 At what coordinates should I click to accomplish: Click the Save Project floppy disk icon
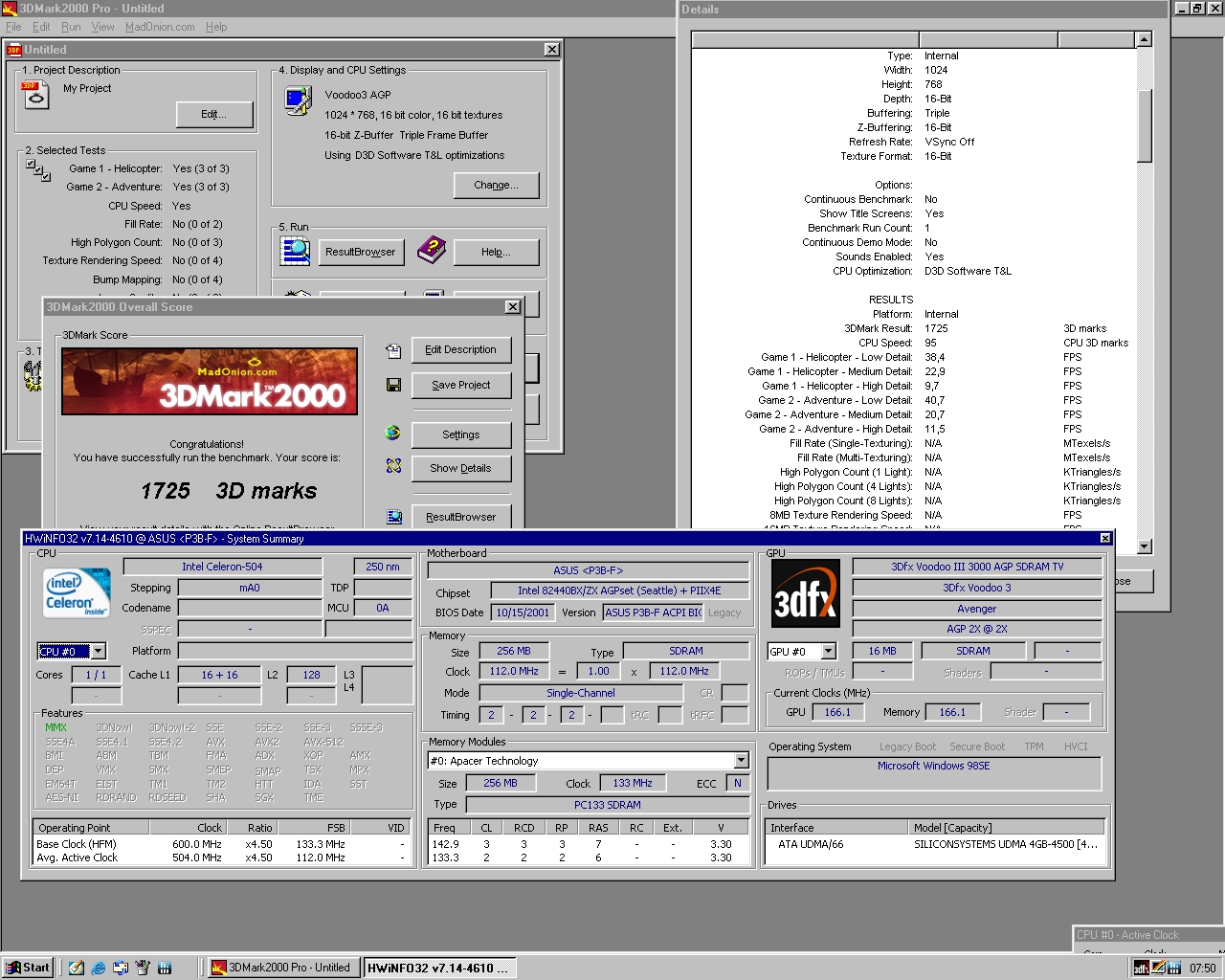click(x=392, y=384)
